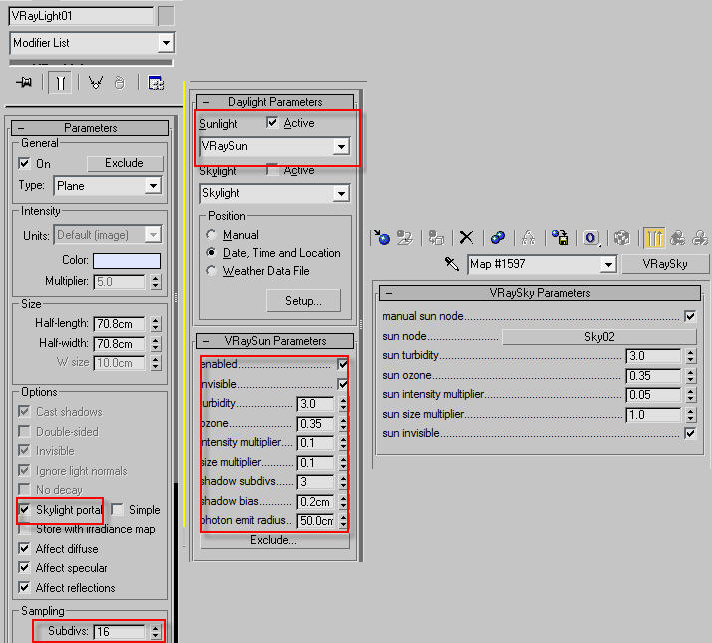This screenshot has width=712, height=643.
Task: Toggle highlighted Show End Result material icon
Action: click(x=654, y=237)
